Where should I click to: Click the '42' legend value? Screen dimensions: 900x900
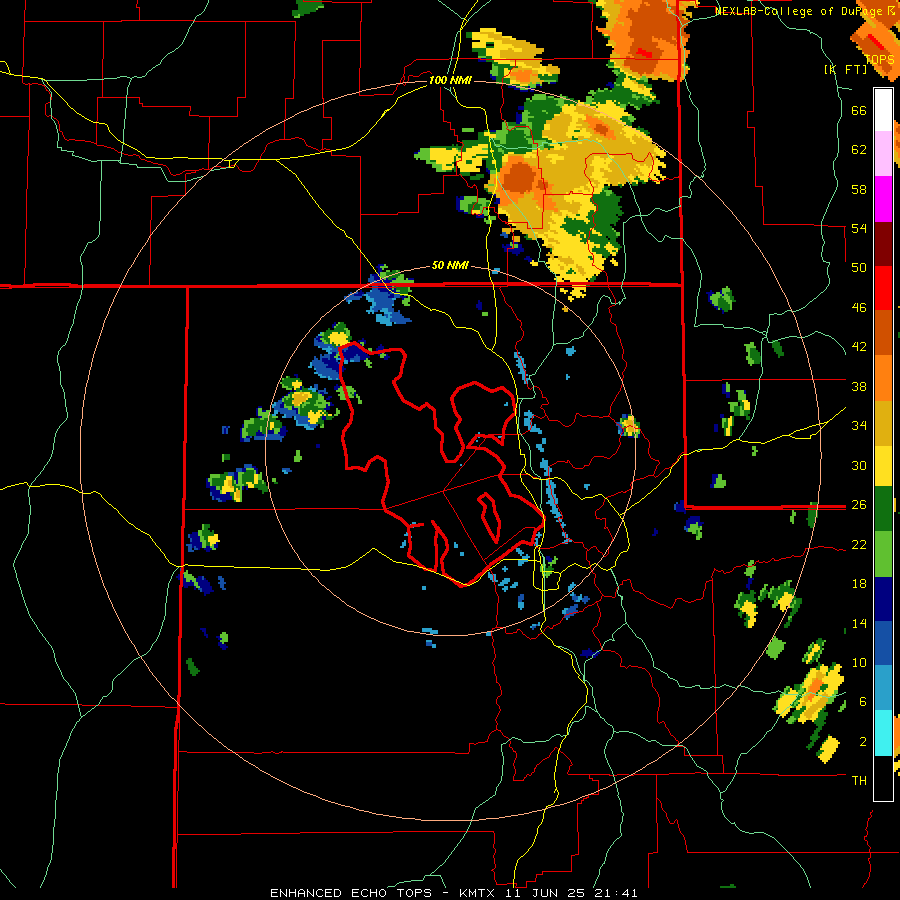coord(859,347)
